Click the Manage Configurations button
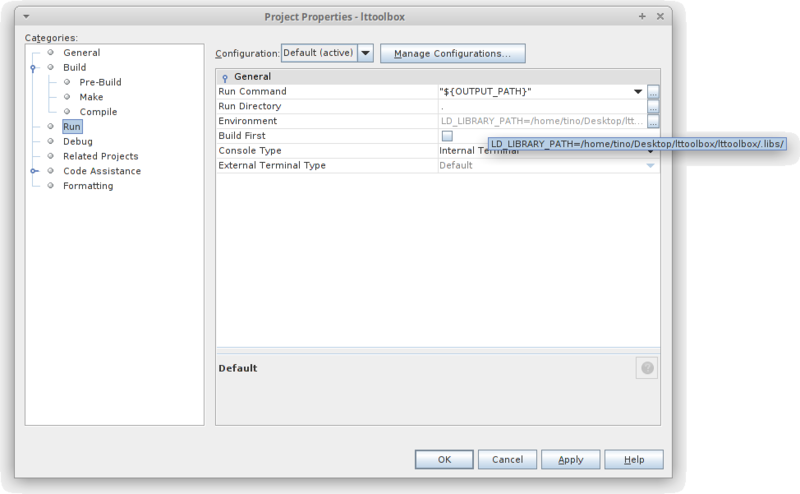Viewport: 800px width, 494px height. click(x=452, y=52)
